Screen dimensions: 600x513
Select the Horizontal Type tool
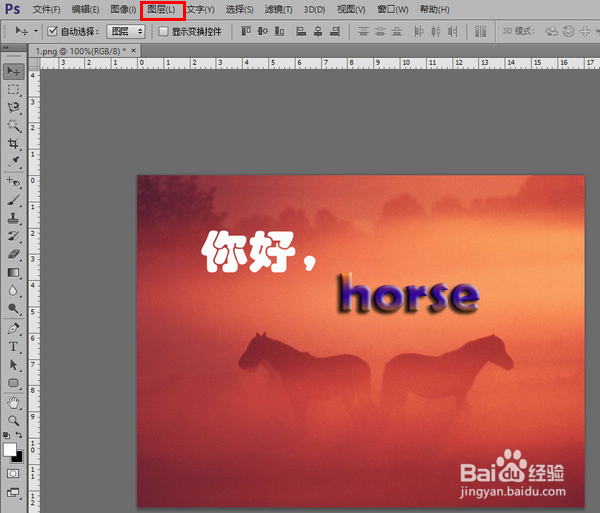(x=13, y=347)
